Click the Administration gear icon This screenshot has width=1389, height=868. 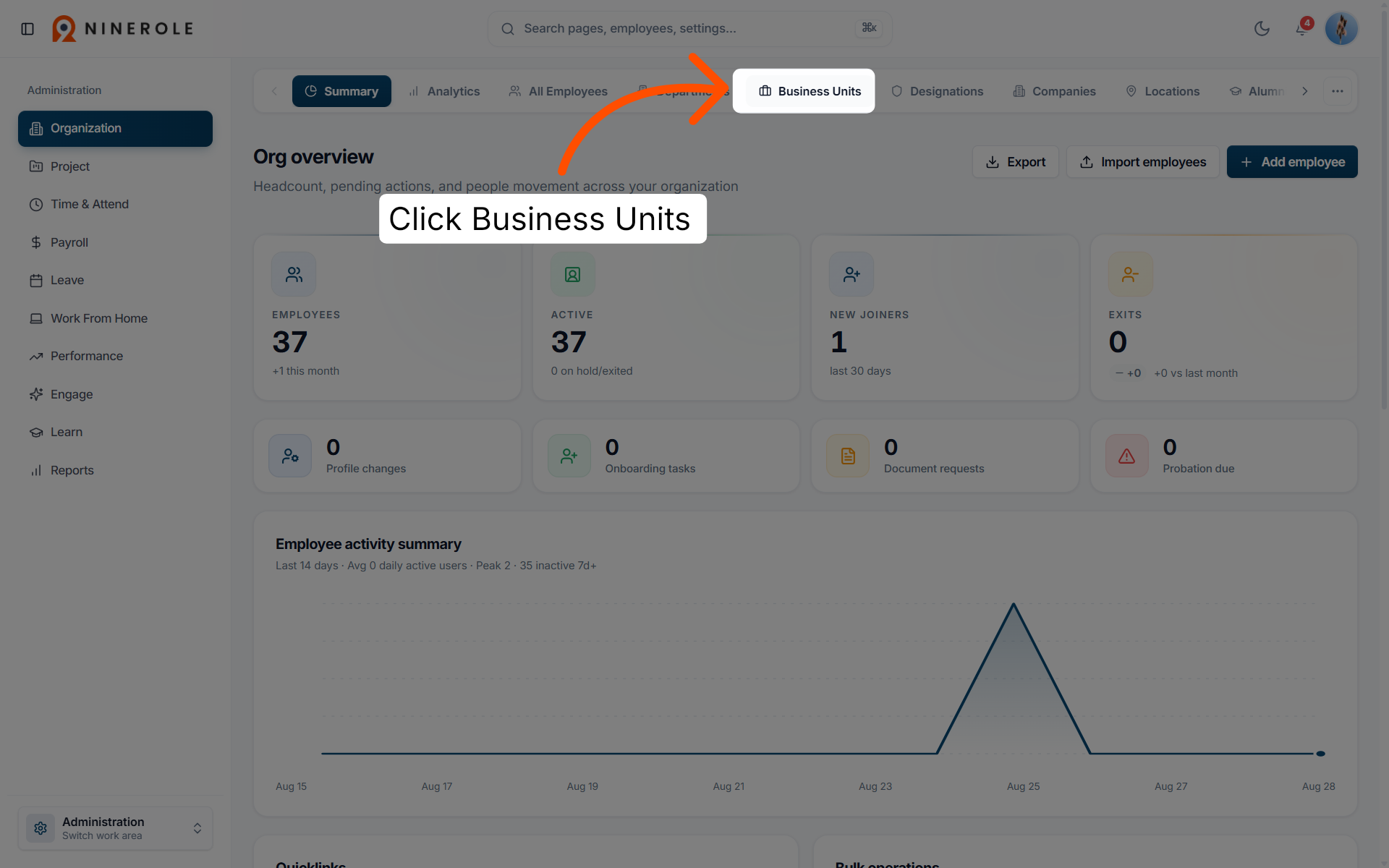pyautogui.click(x=41, y=828)
